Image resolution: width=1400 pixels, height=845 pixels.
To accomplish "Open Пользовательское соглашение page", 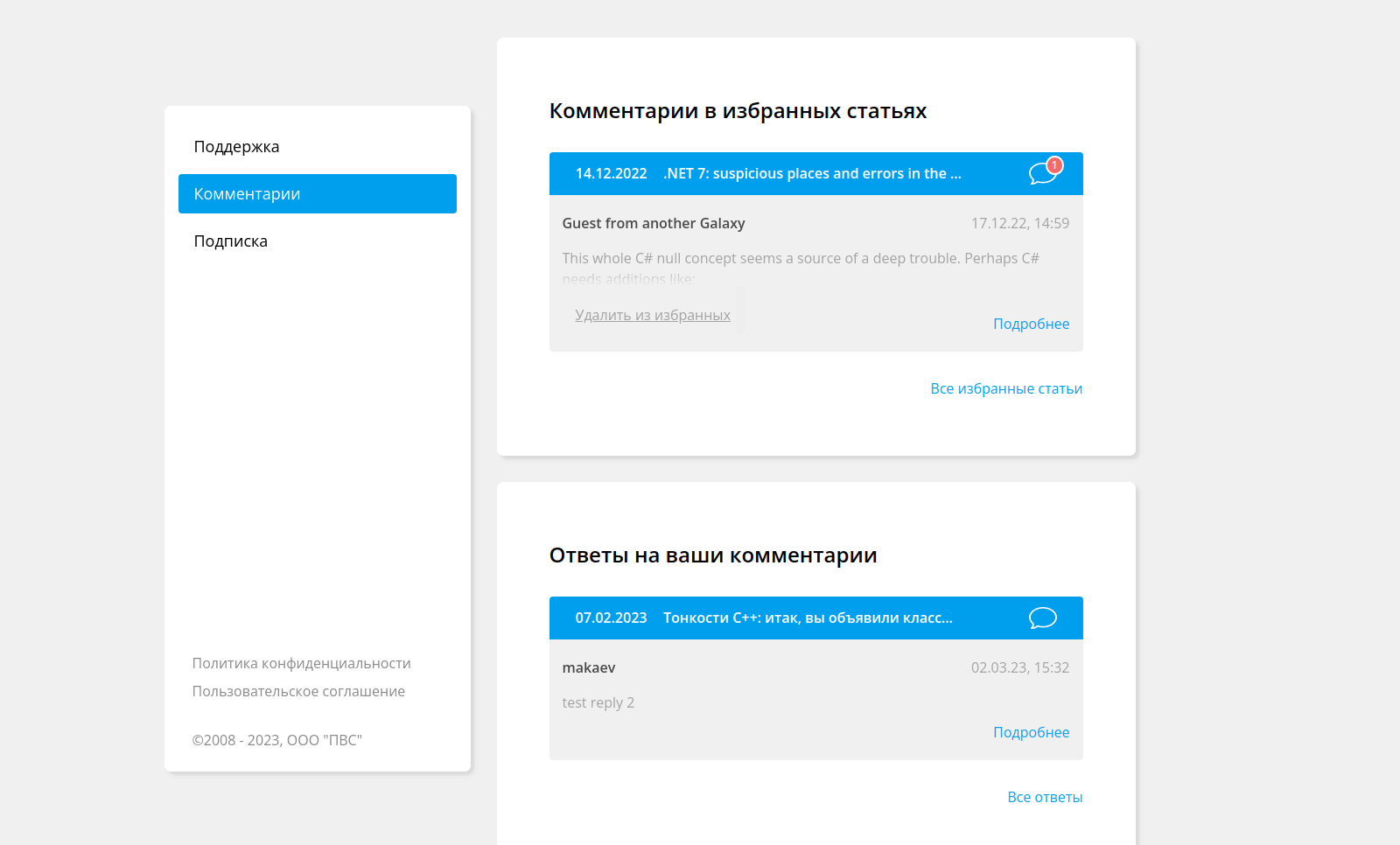I will point(298,691).
